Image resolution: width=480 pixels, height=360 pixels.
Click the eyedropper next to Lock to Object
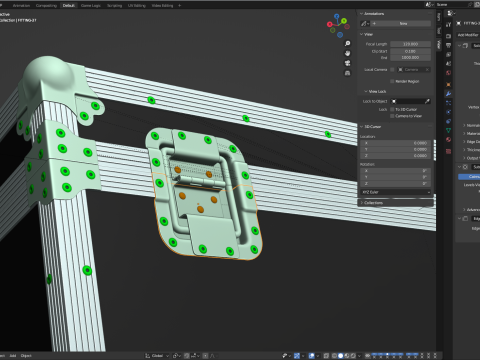tap(427, 101)
